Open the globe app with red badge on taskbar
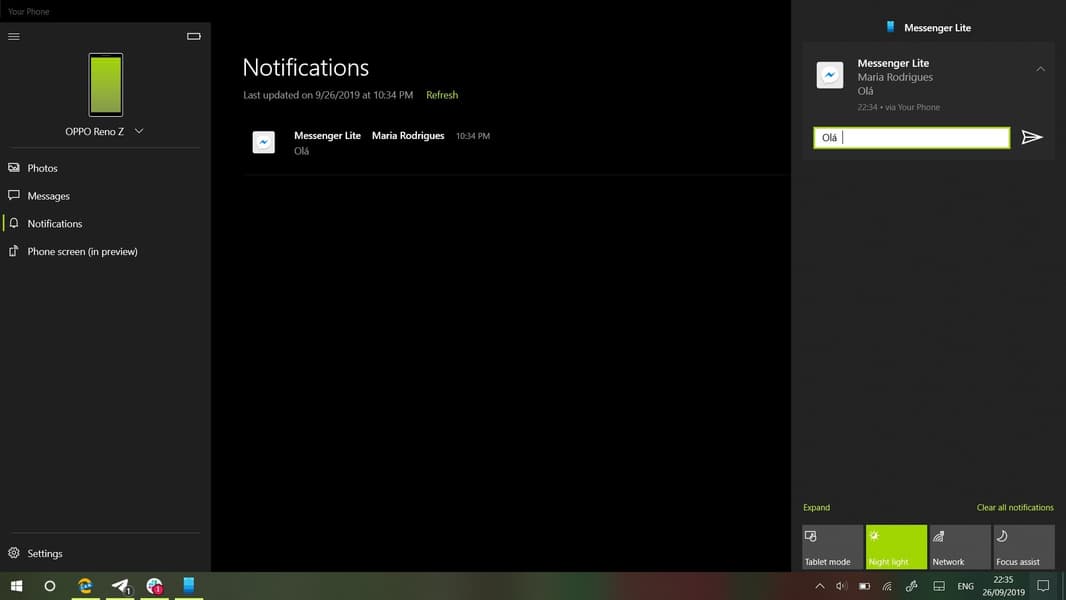Viewport: 1066px width, 600px height. click(154, 586)
